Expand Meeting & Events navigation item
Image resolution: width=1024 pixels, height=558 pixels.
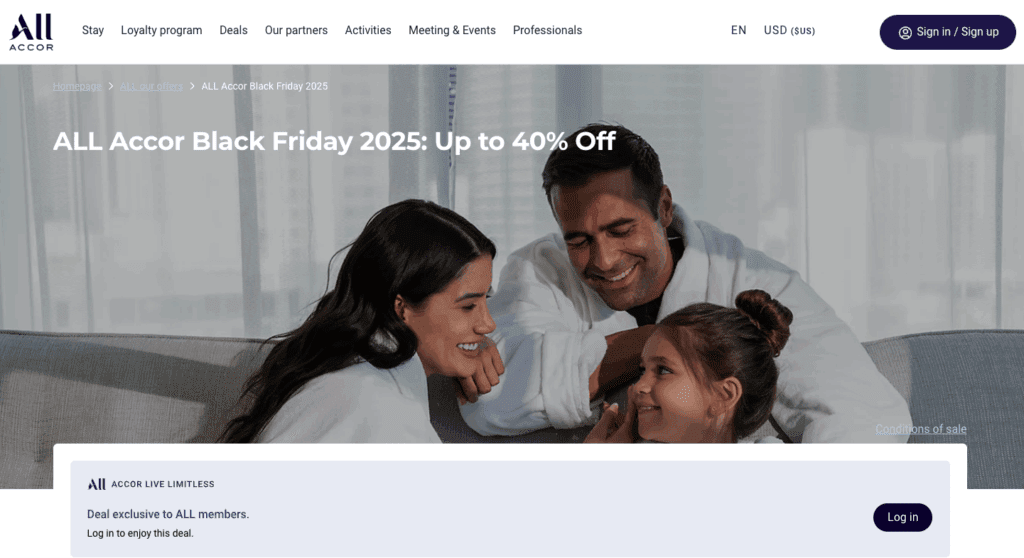pyautogui.click(x=452, y=31)
